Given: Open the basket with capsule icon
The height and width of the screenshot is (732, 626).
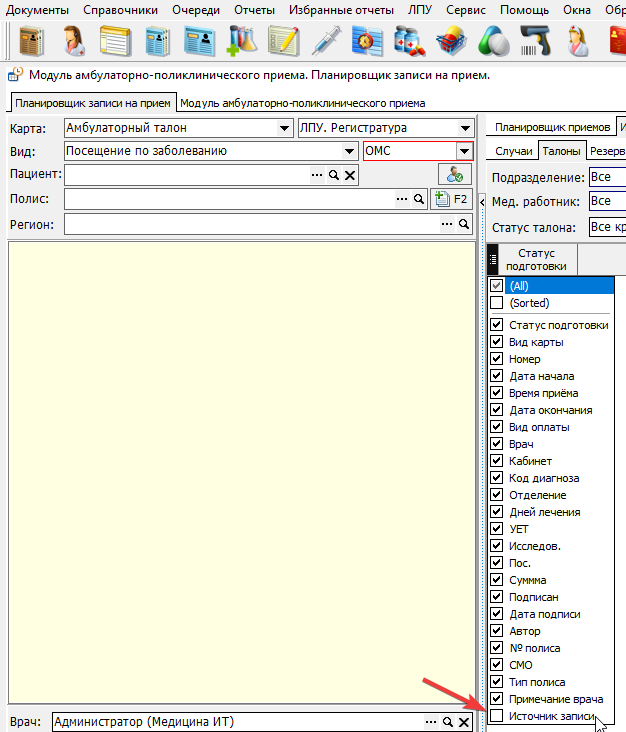Looking at the screenshot, I should pos(451,41).
